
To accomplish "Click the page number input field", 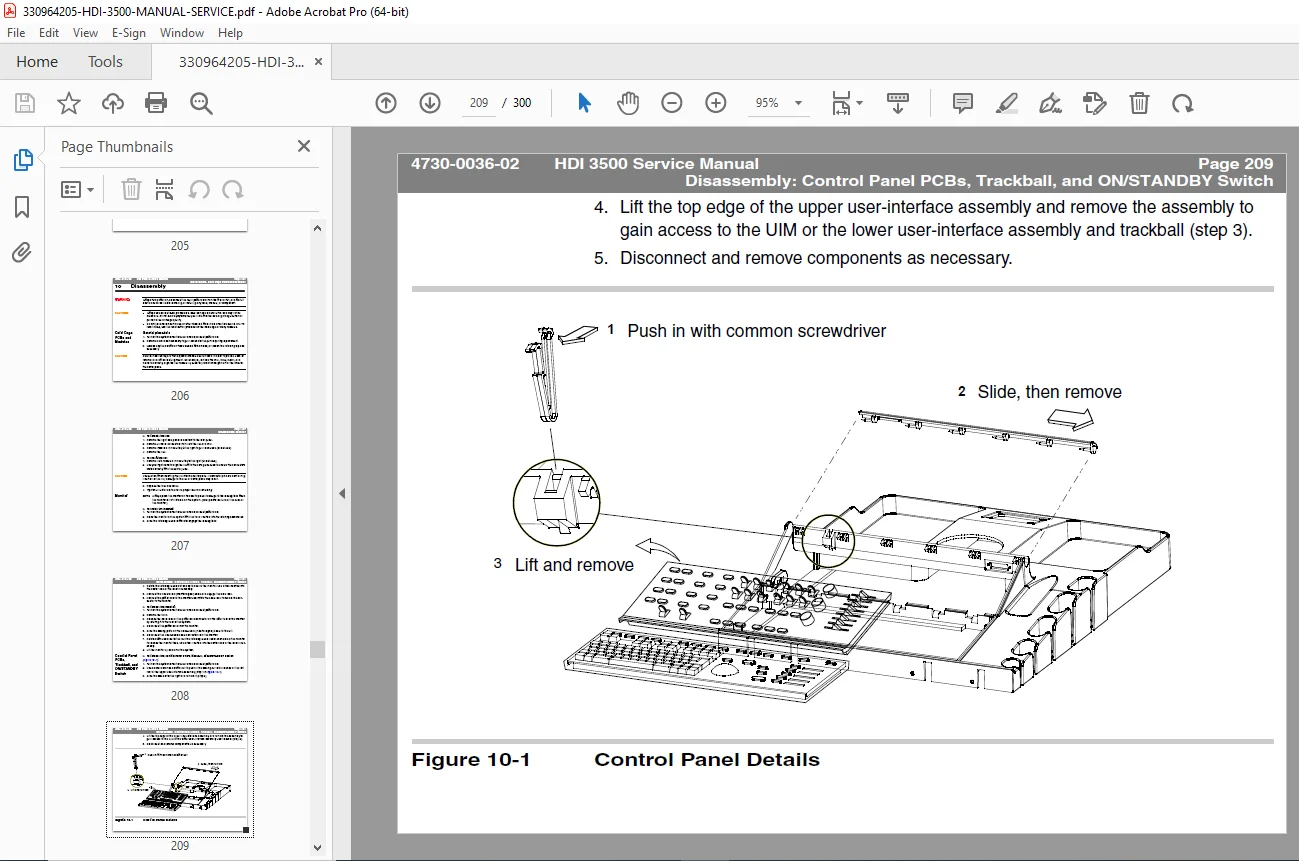I will [478, 103].
